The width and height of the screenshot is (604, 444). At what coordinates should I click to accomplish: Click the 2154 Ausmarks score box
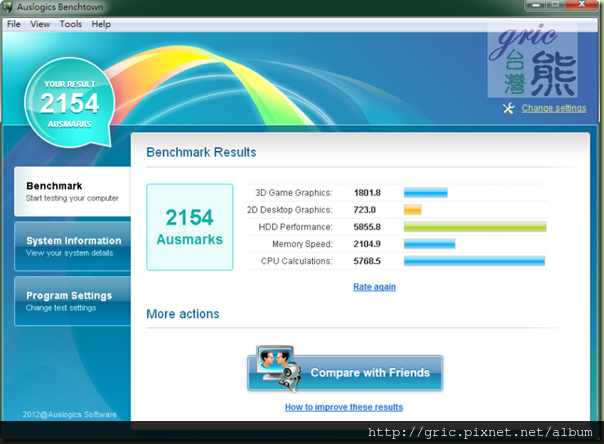tap(190, 227)
